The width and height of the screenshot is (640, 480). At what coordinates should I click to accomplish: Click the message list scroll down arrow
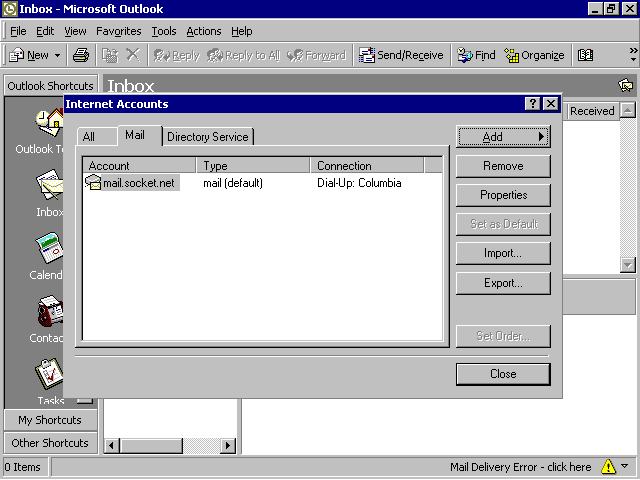coord(628,265)
